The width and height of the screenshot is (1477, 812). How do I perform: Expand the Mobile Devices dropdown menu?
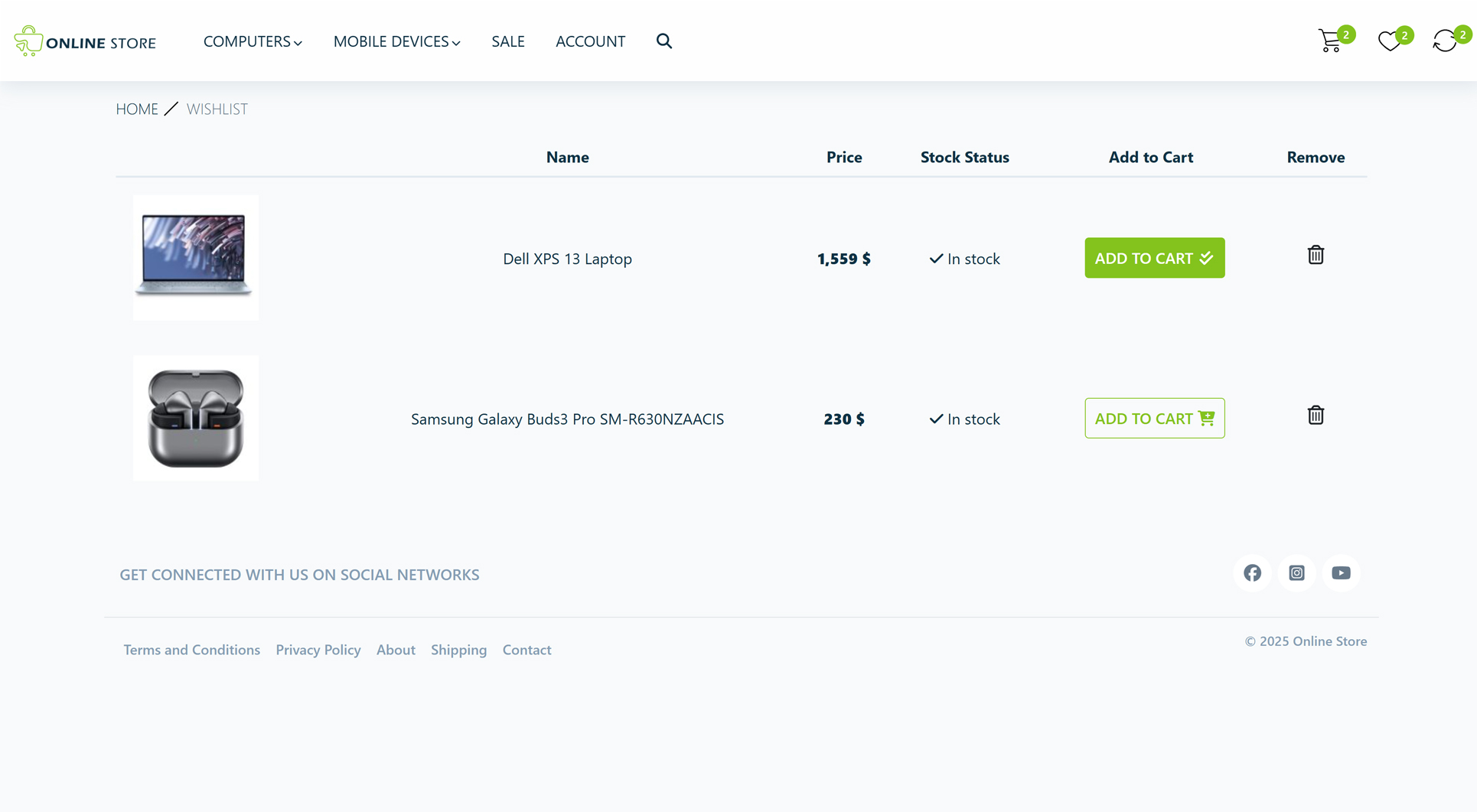click(396, 41)
